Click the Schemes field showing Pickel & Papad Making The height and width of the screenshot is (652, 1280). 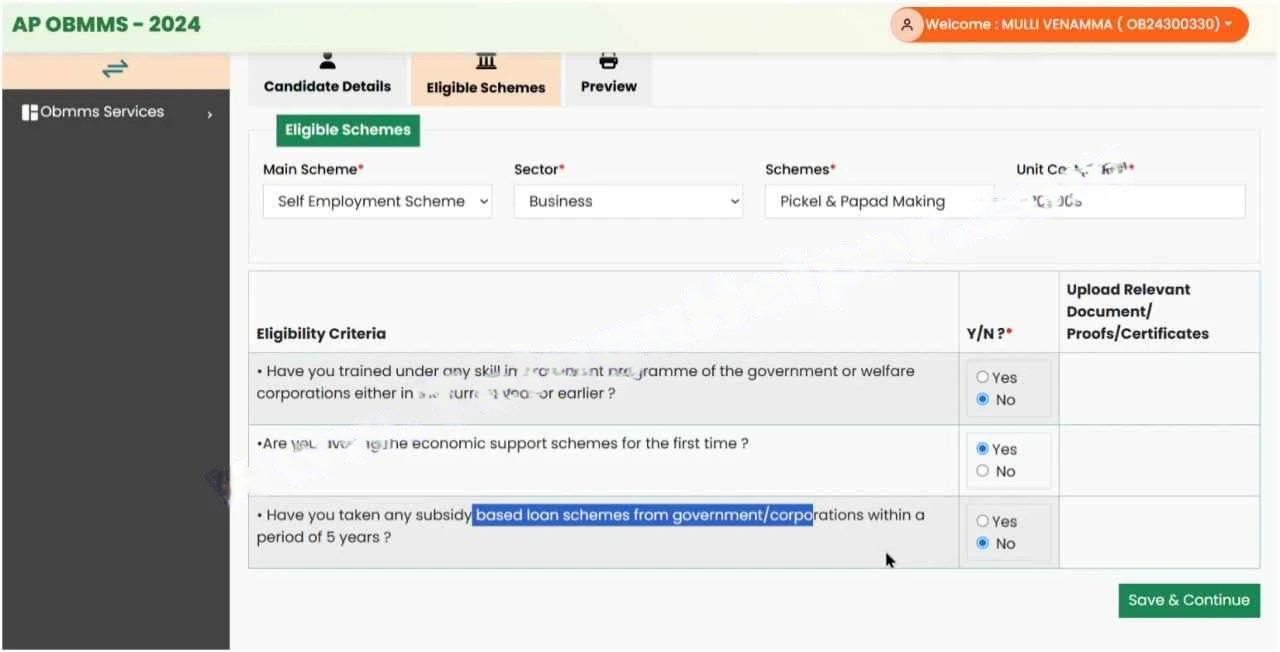(879, 201)
